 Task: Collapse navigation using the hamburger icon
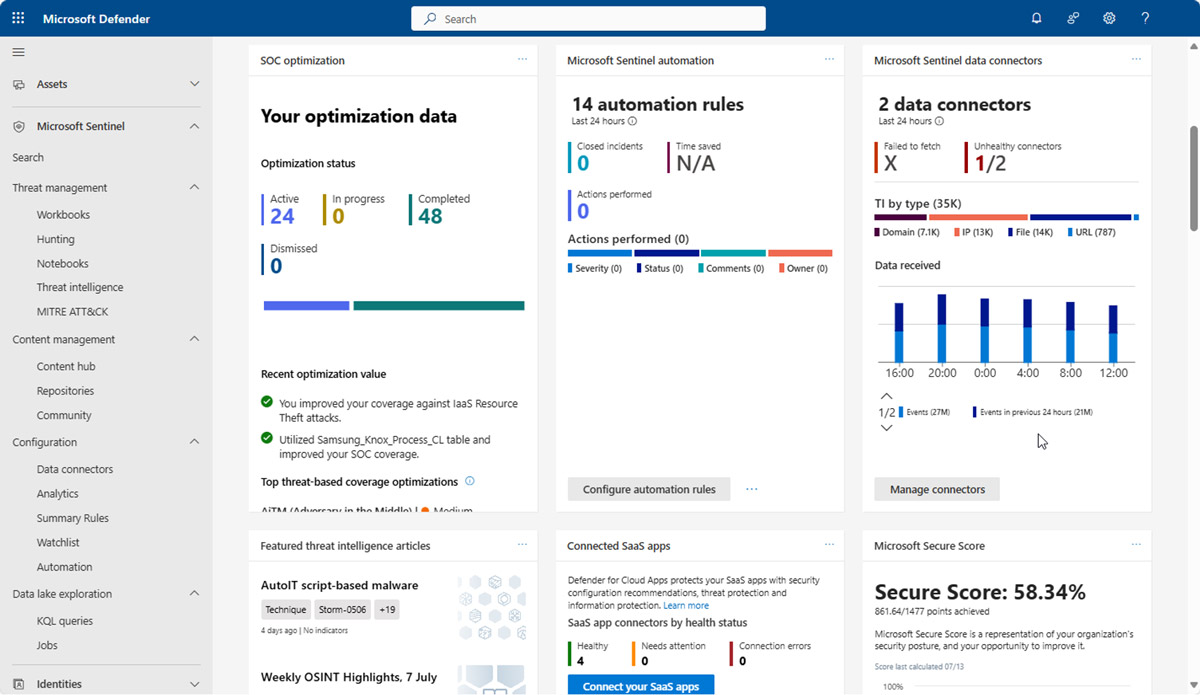18,52
